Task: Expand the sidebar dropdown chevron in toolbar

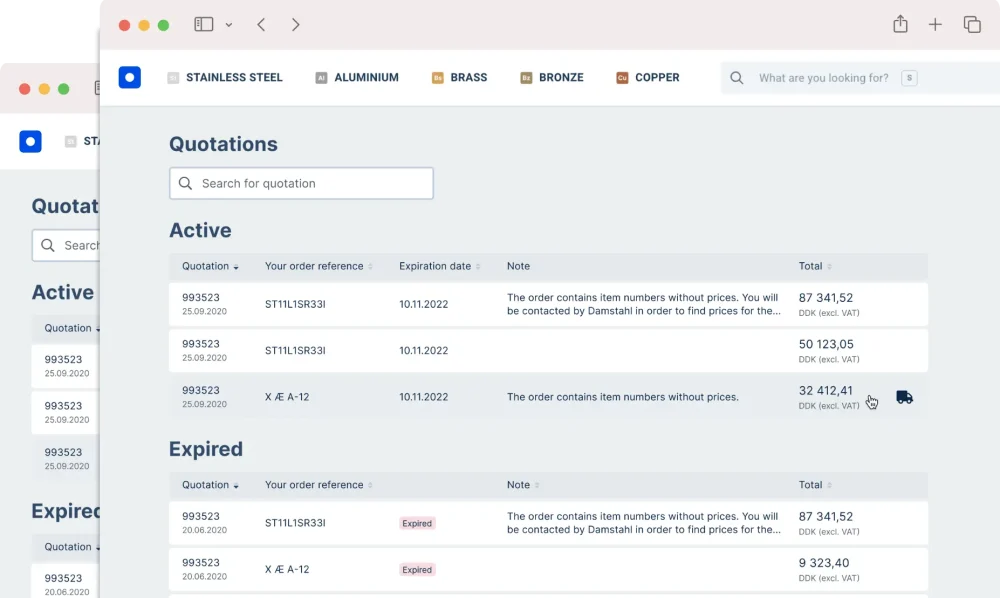Action: (229, 25)
